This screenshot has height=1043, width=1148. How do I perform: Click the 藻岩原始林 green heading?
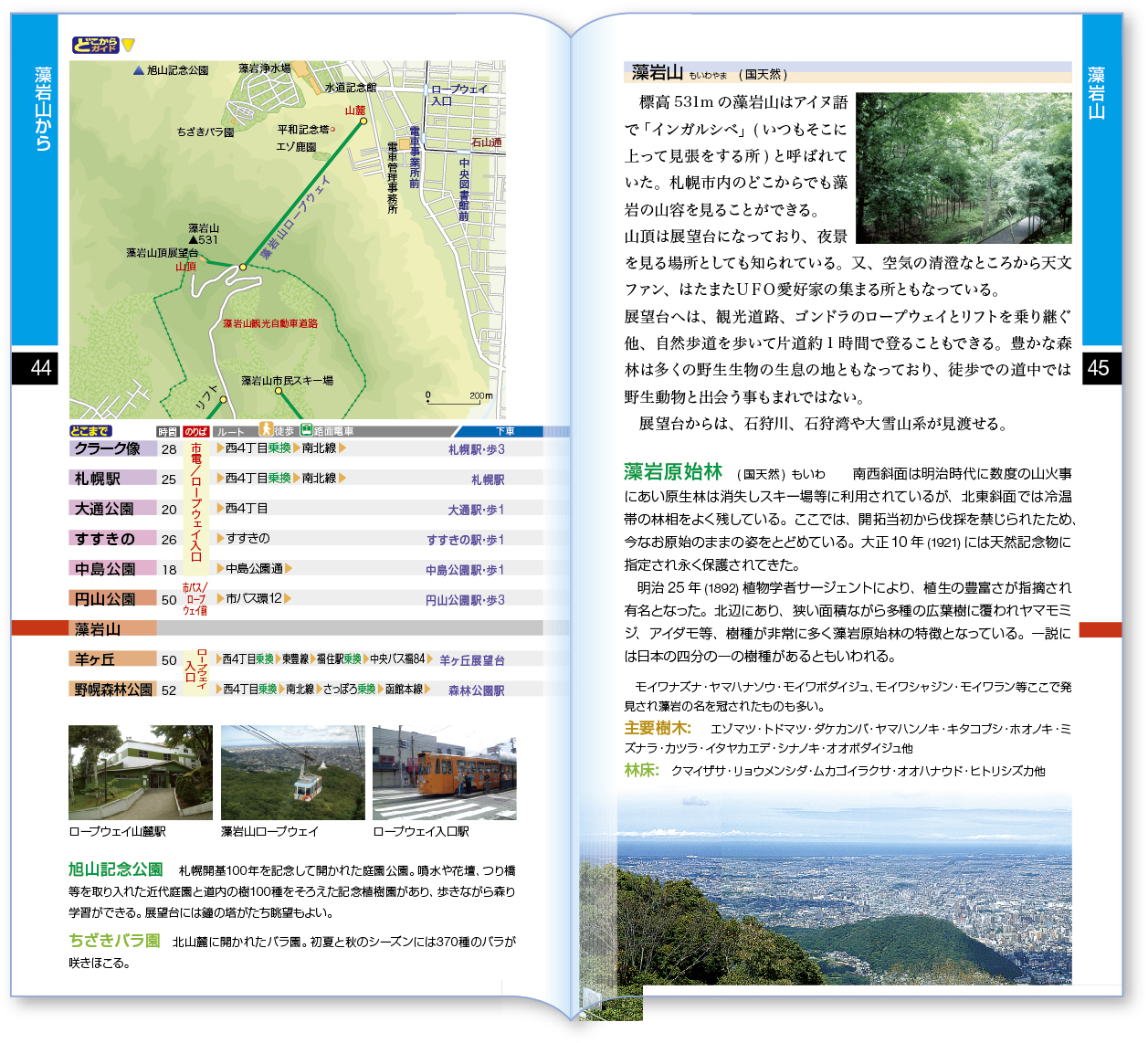[673, 471]
